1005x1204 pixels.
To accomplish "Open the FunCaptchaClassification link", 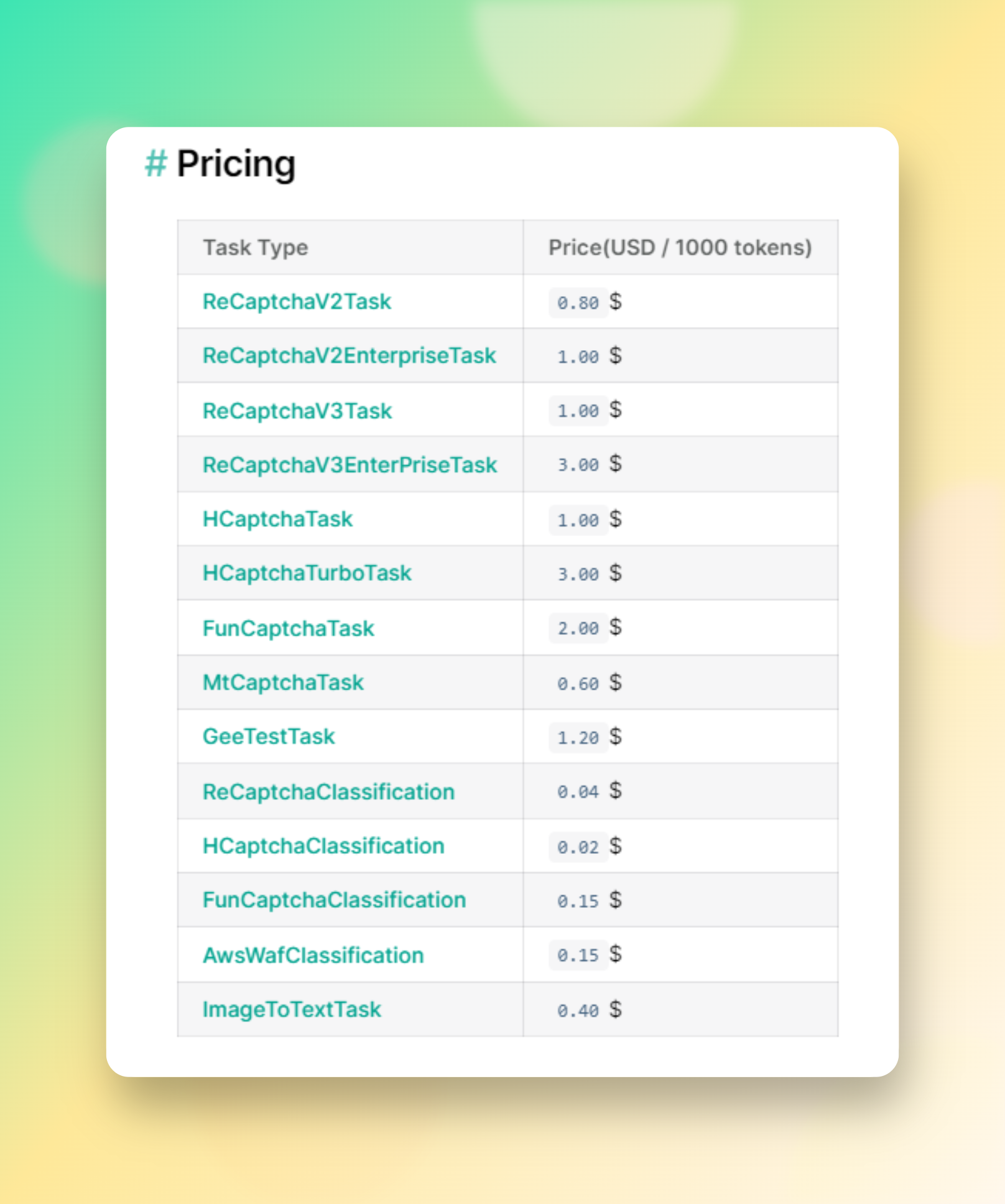I will point(334,900).
